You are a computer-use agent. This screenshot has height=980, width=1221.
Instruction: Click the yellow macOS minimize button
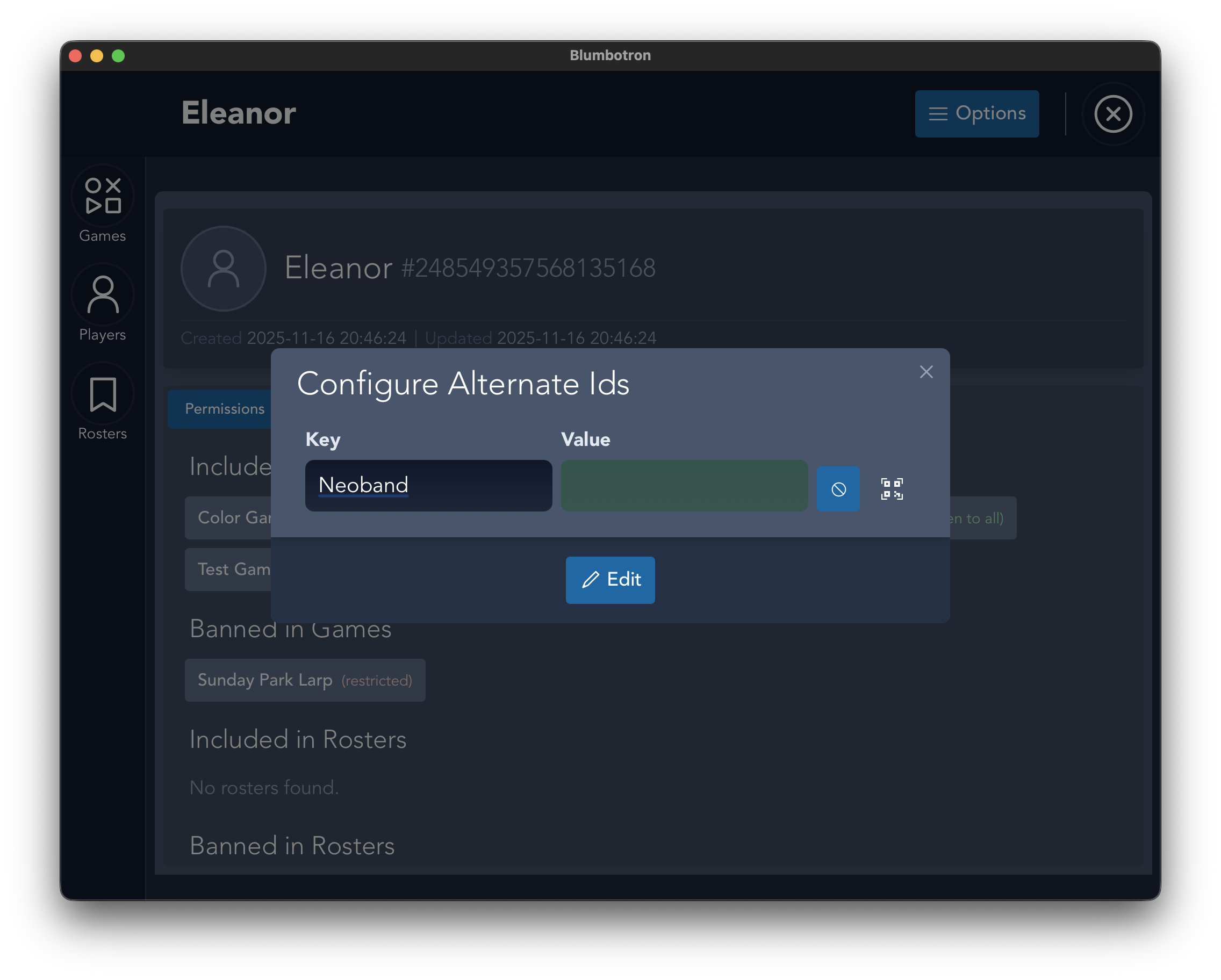click(97, 55)
